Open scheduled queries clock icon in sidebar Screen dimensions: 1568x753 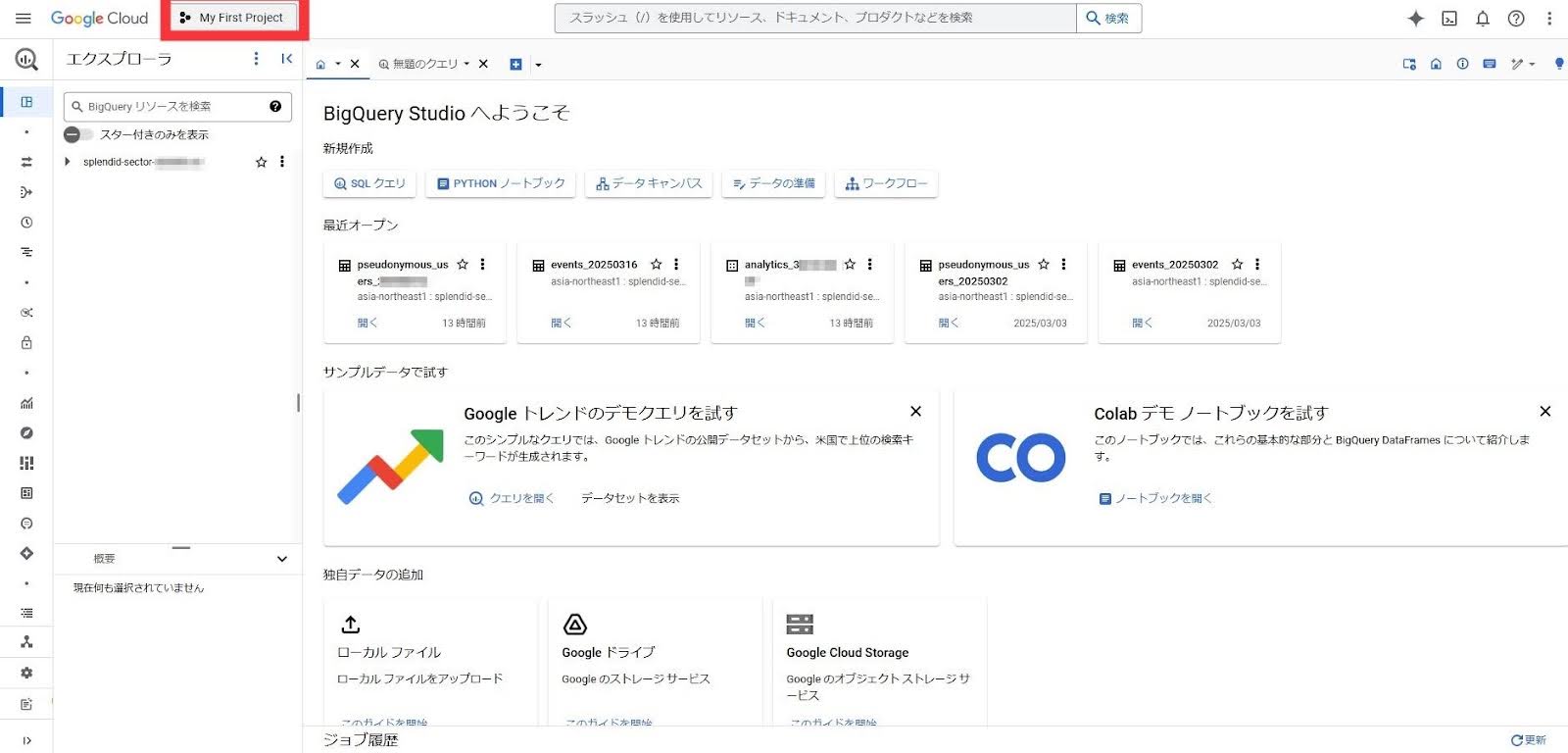(x=26, y=223)
